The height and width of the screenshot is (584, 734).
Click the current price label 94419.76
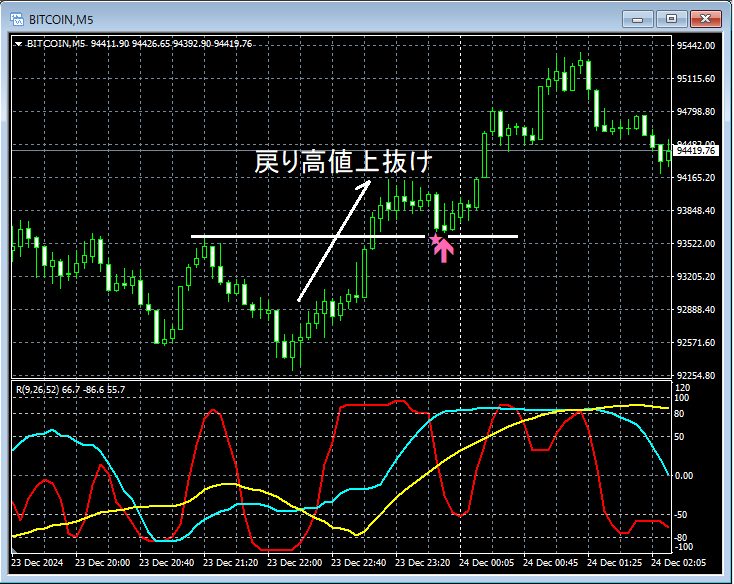tap(696, 151)
